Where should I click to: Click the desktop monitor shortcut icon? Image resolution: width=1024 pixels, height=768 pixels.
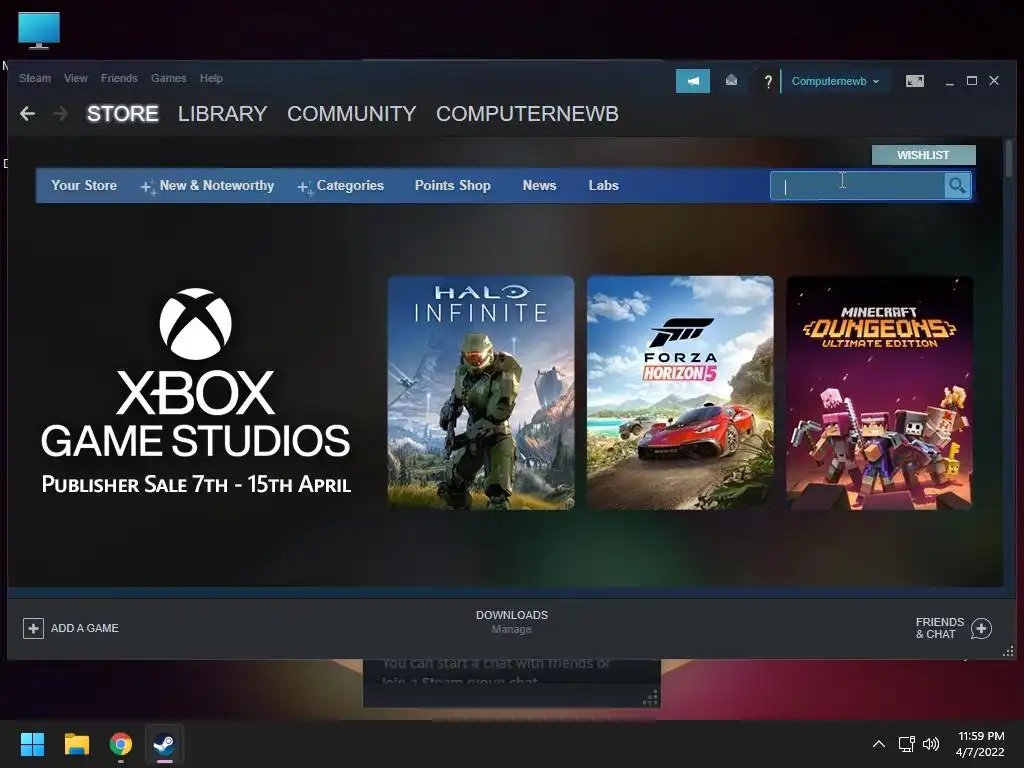[x=39, y=30]
